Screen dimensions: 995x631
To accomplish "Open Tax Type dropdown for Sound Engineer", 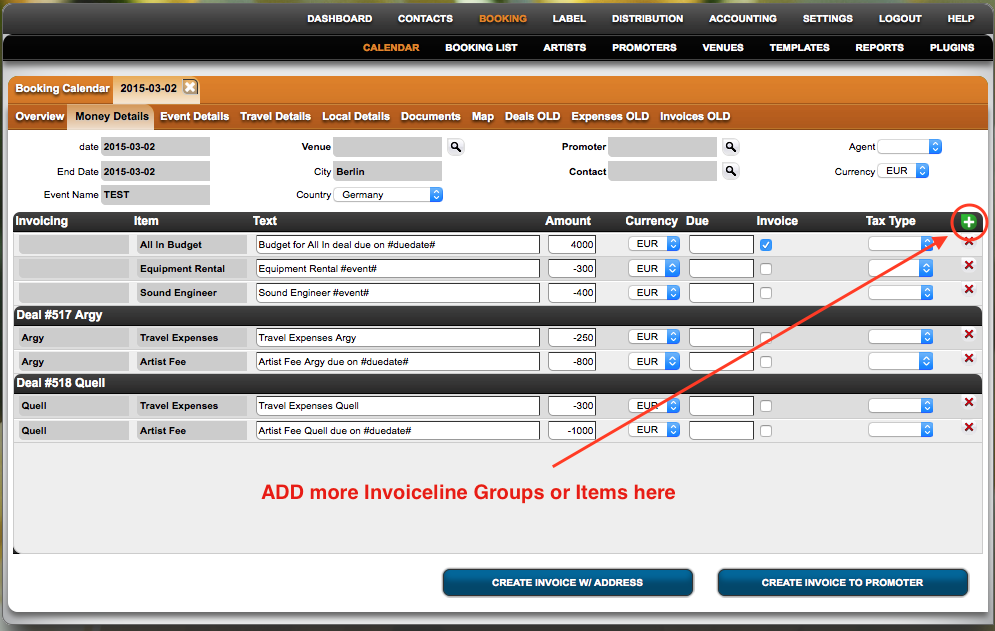I will tap(901, 293).
